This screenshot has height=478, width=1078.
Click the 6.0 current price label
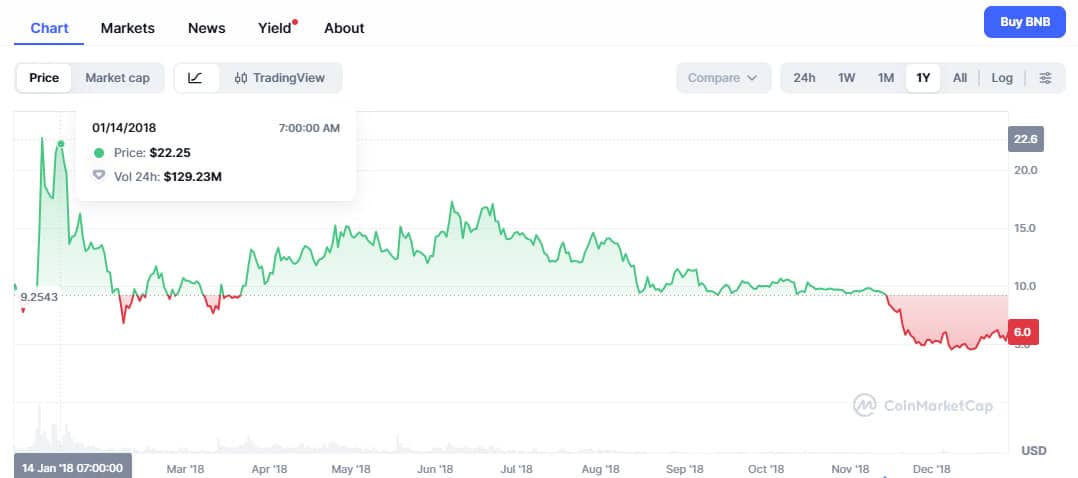click(x=1022, y=333)
